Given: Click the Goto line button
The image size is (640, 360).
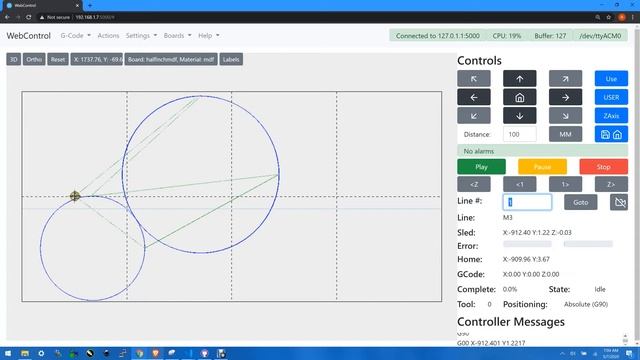Looking at the screenshot, I should coord(580,202).
